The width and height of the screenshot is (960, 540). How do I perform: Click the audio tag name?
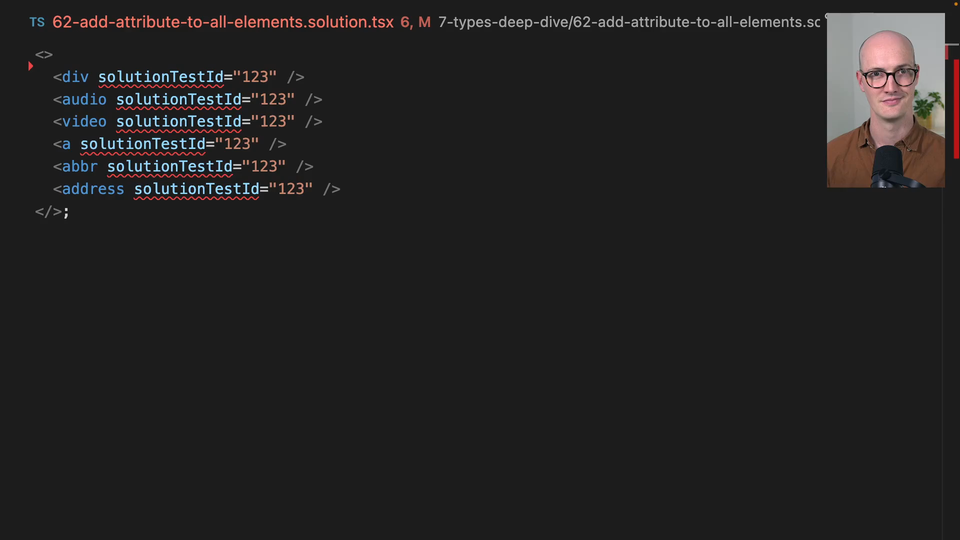(x=84, y=99)
